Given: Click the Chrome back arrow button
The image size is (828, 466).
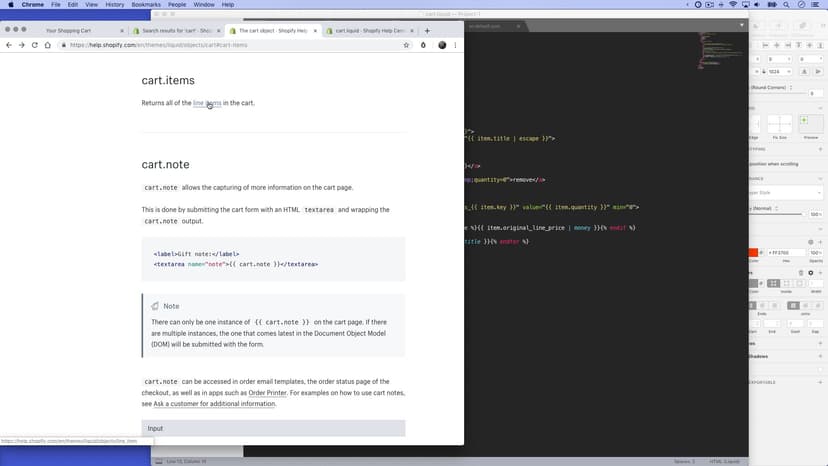Looking at the screenshot, I should tap(9, 45).
